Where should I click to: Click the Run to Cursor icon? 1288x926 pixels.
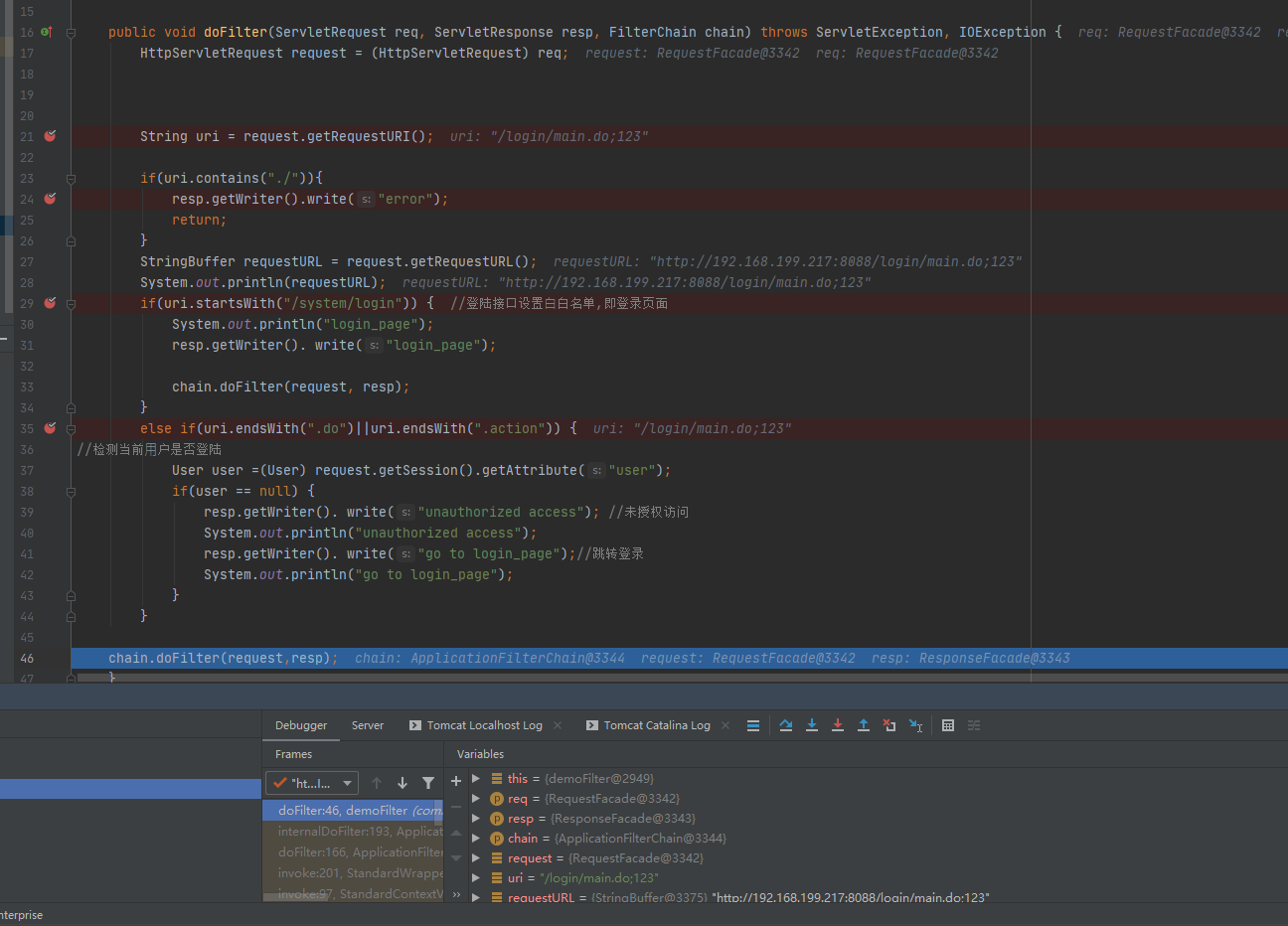(915, 725)
